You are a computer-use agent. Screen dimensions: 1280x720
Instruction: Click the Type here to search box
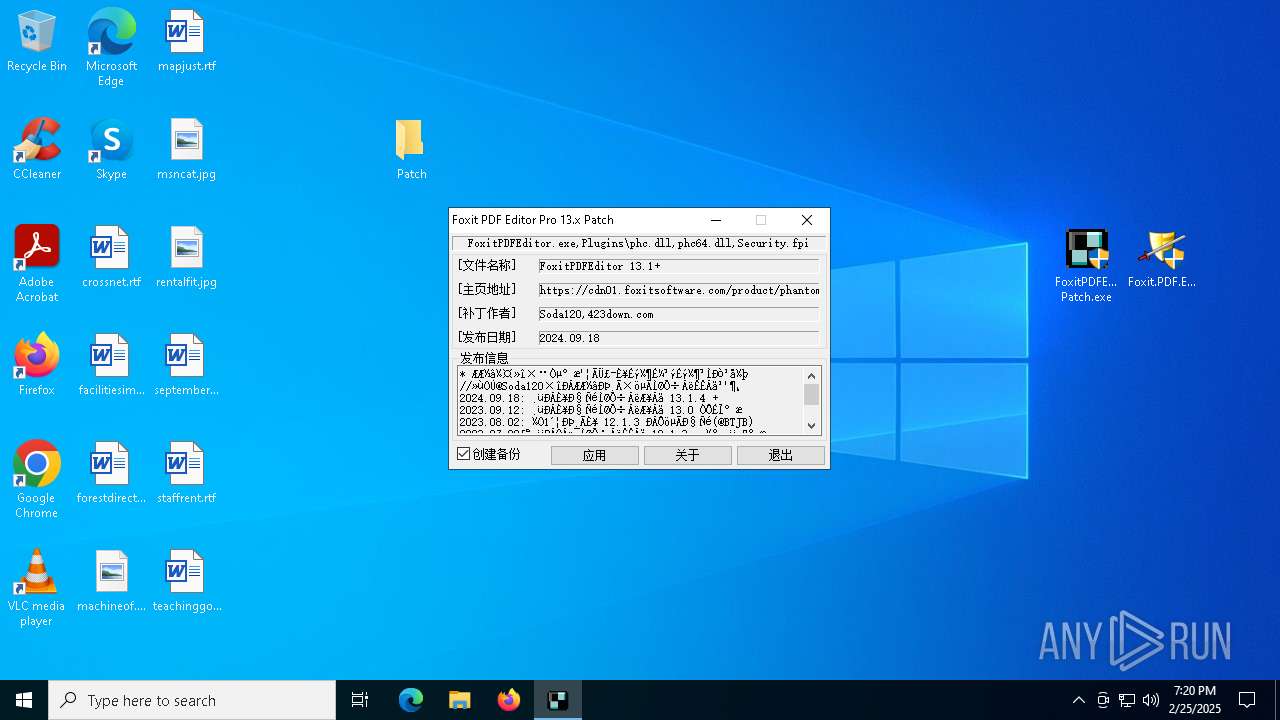click(192, 700)
